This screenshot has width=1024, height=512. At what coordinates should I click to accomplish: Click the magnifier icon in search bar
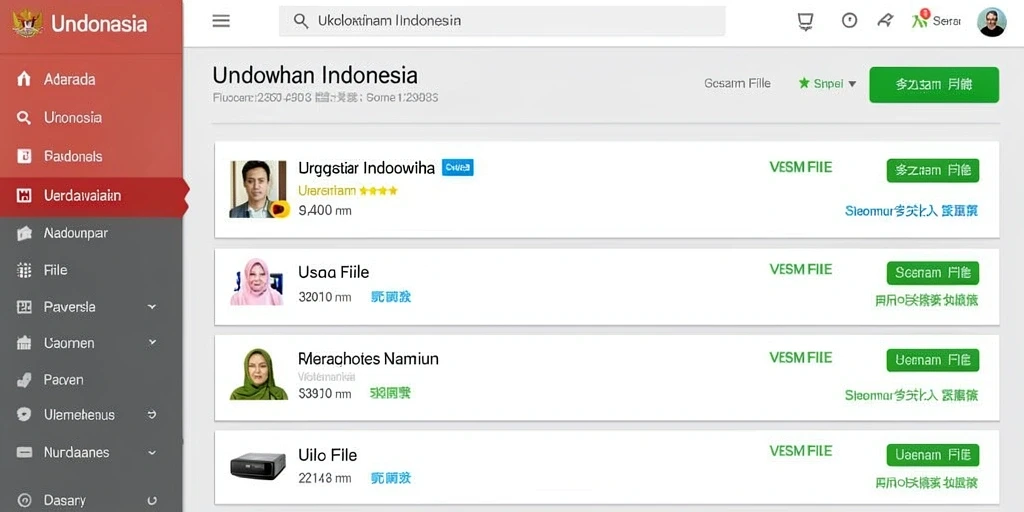point(300,21)
